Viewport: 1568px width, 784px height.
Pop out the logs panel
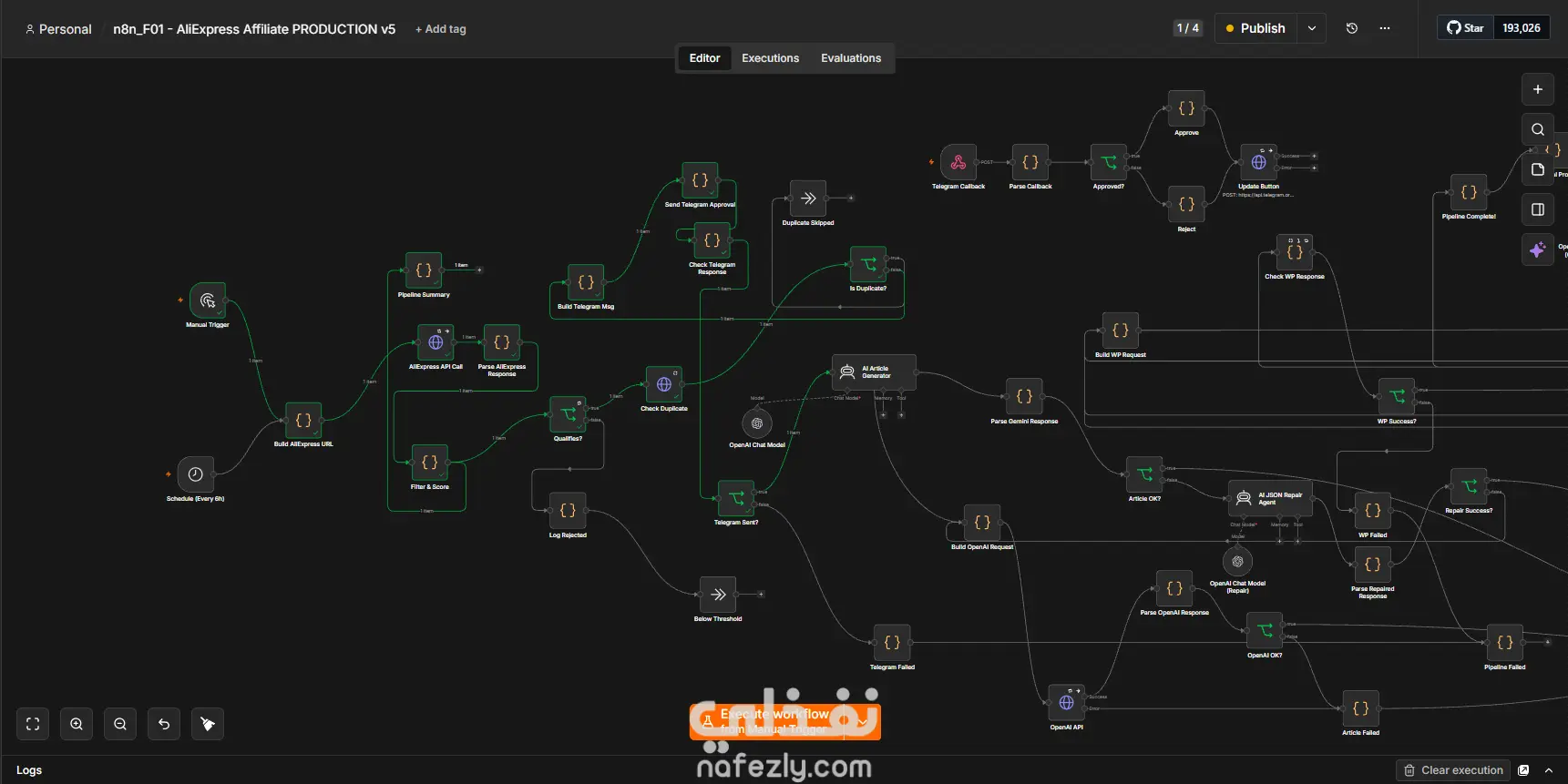1523,770
